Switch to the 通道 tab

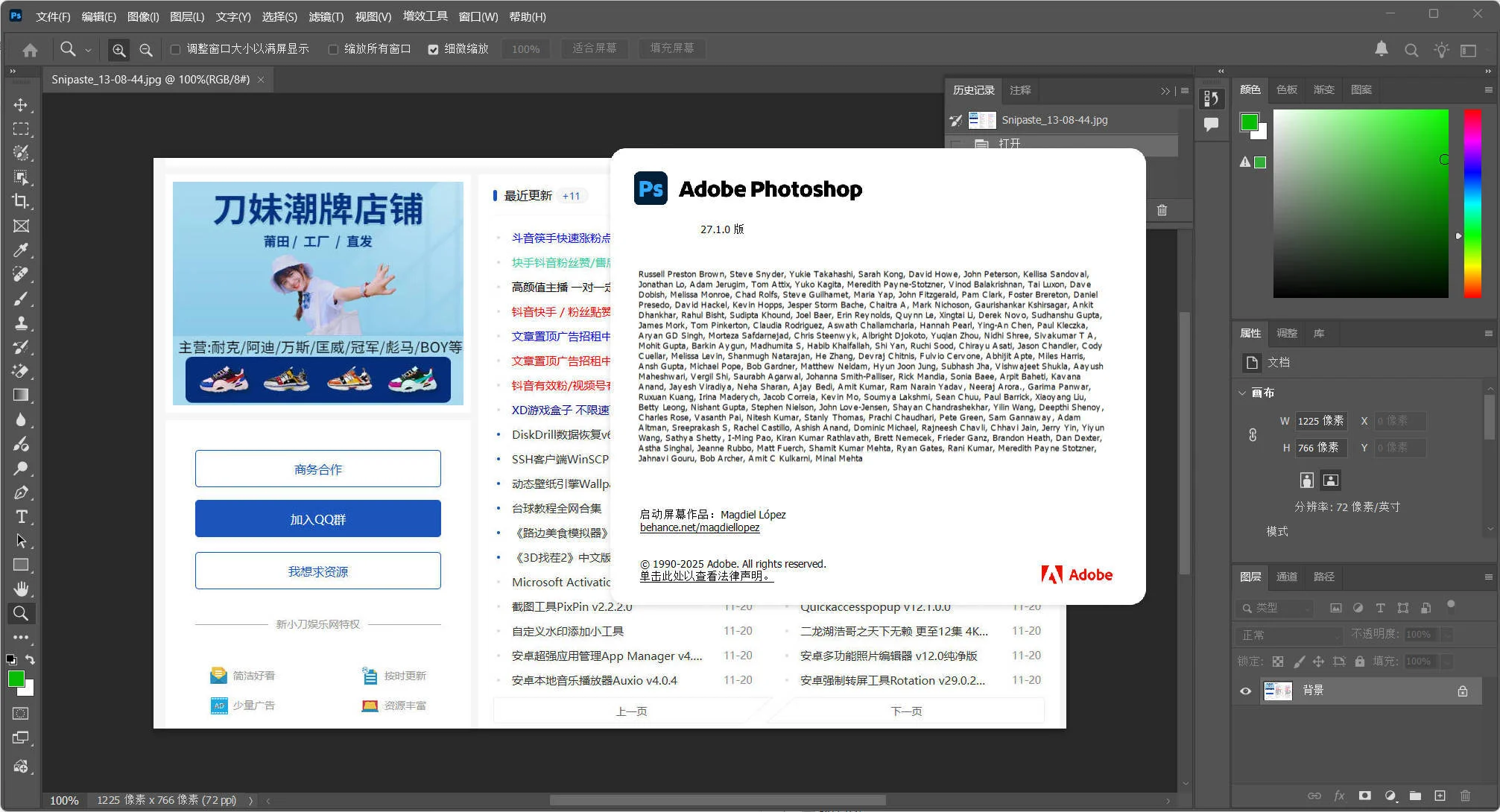(1287, 577)
